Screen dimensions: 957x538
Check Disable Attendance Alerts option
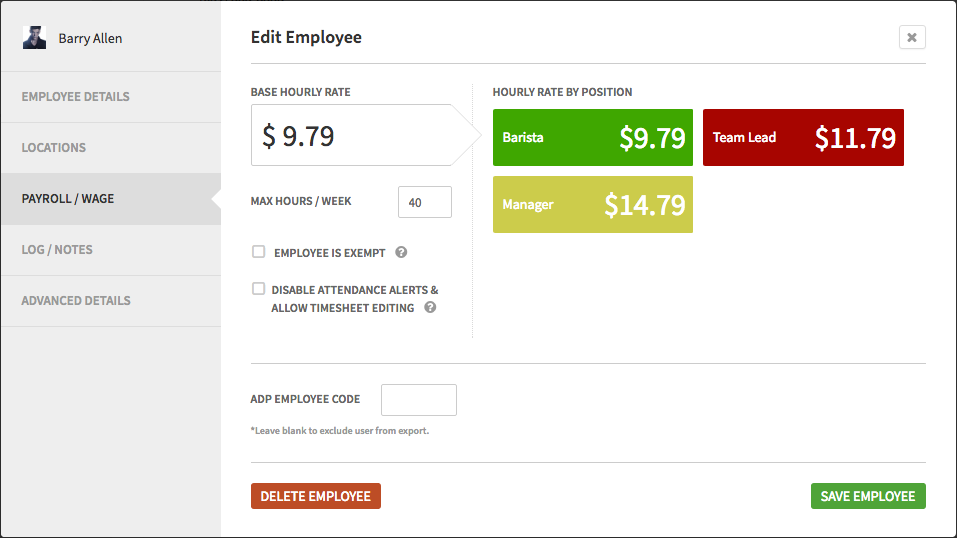(259, 289)
